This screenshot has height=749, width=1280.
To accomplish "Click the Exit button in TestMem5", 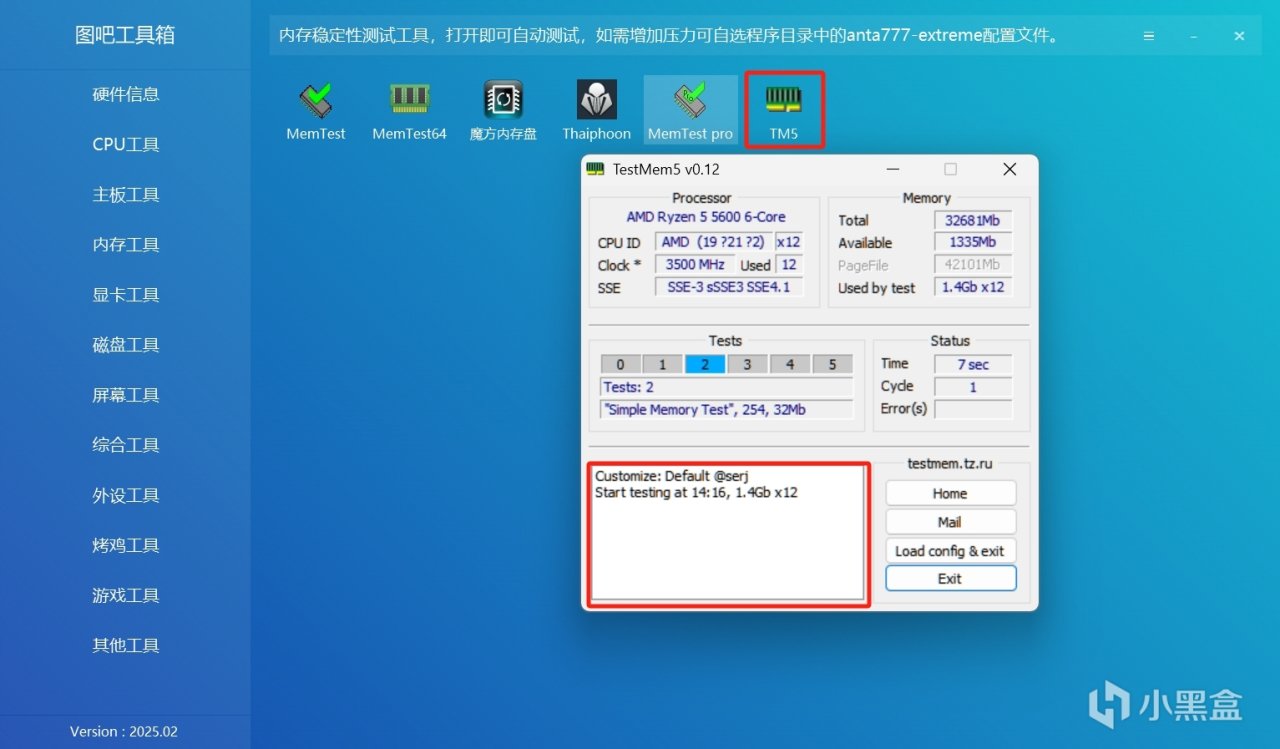I will tap(950, 579).
